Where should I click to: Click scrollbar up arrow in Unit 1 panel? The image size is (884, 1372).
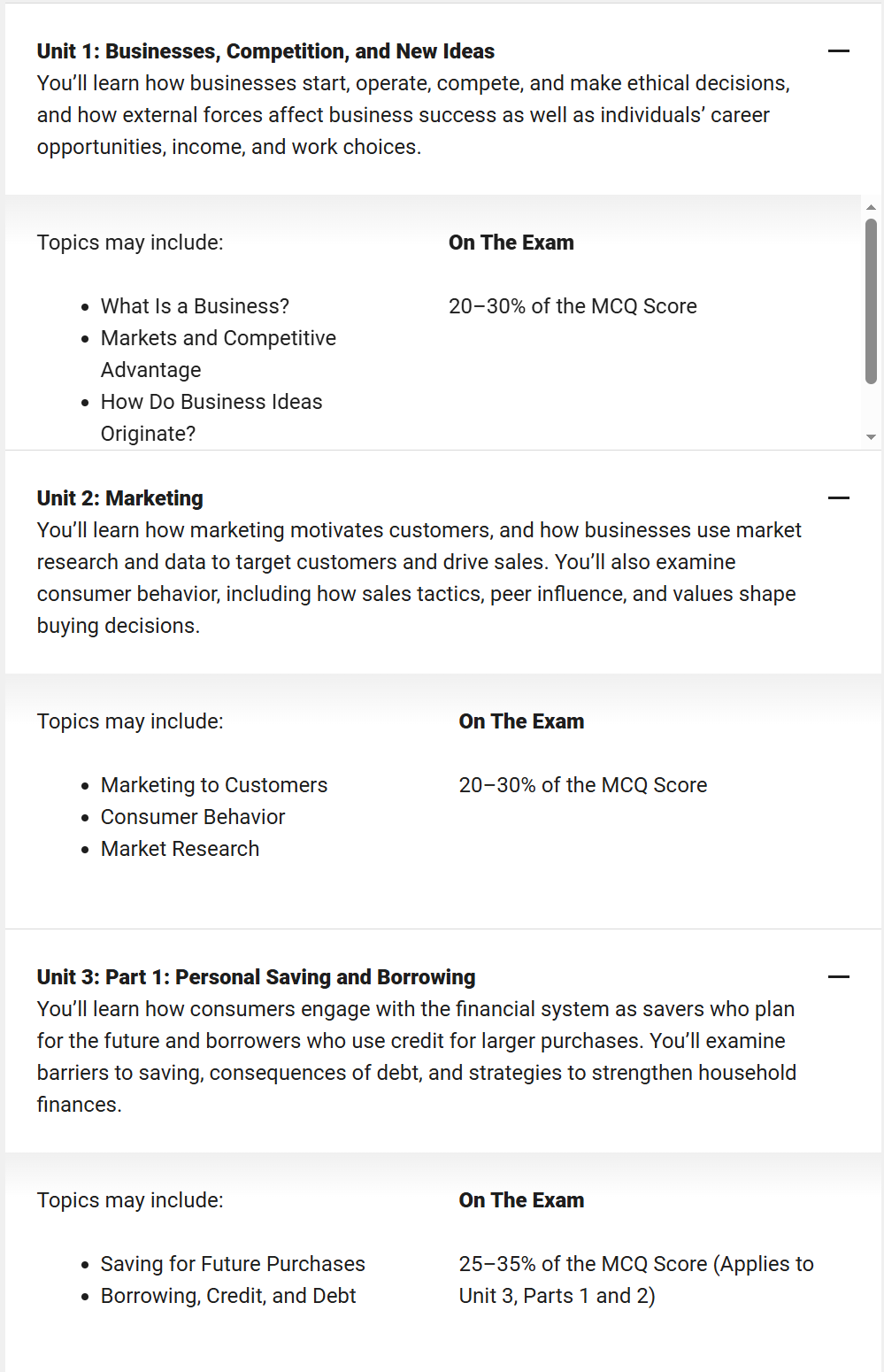(x=871, y=207)
